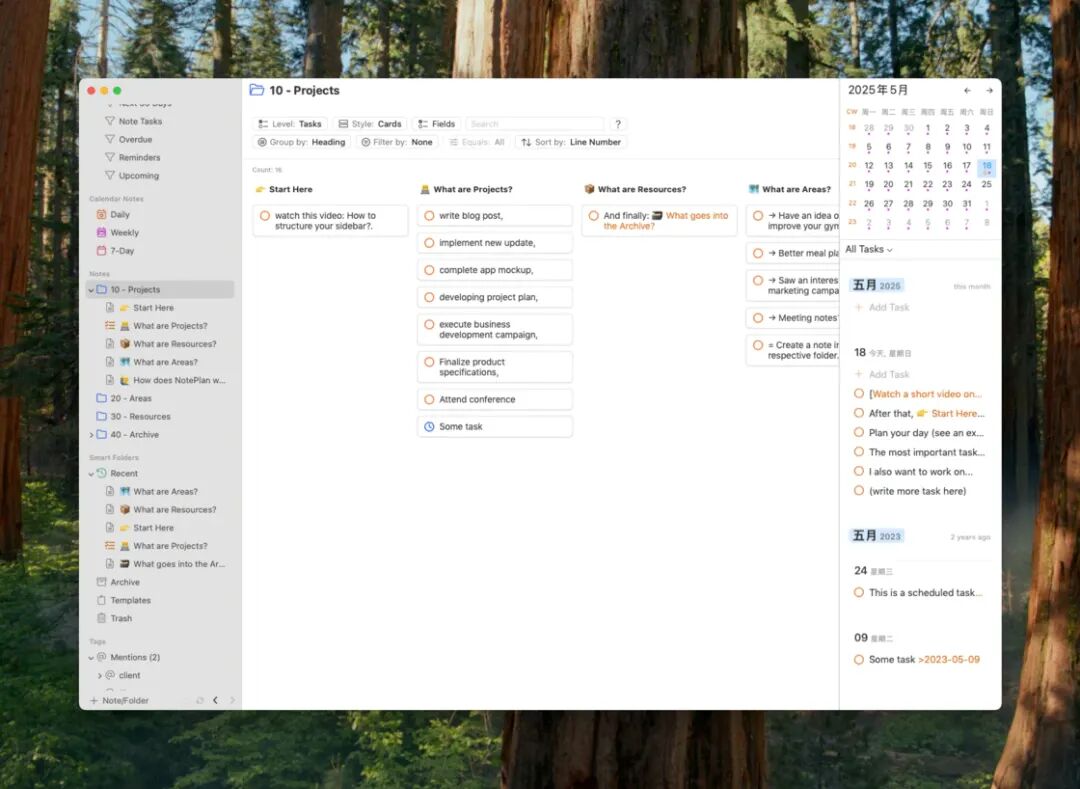Image resolution: width=1080 pixels, height=789 pixels.
Task: Open the Sort by: Line Number dropdown
Action: point(571,143)
